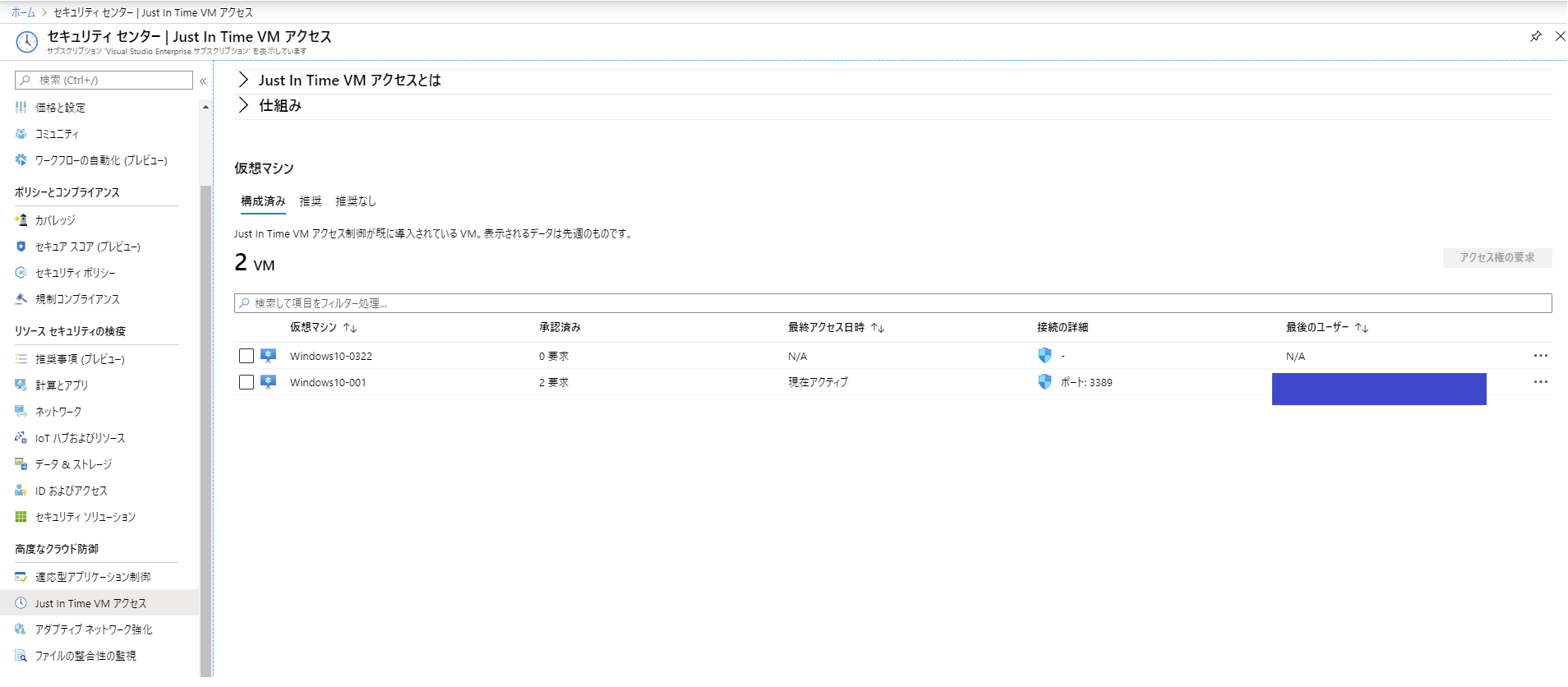Image resolution: width=1568 pixels, height=687 pixels.
Task: Expand the 仕組み section
Action: [243, 105]
